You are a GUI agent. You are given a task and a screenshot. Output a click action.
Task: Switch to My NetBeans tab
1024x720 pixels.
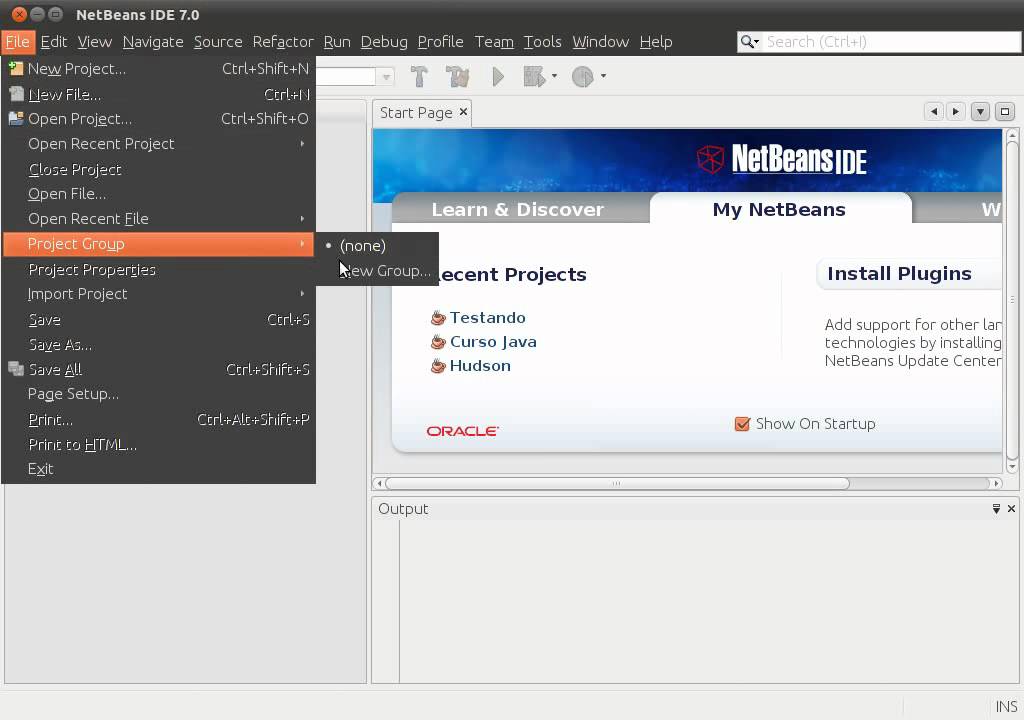(x=779, y=209)
